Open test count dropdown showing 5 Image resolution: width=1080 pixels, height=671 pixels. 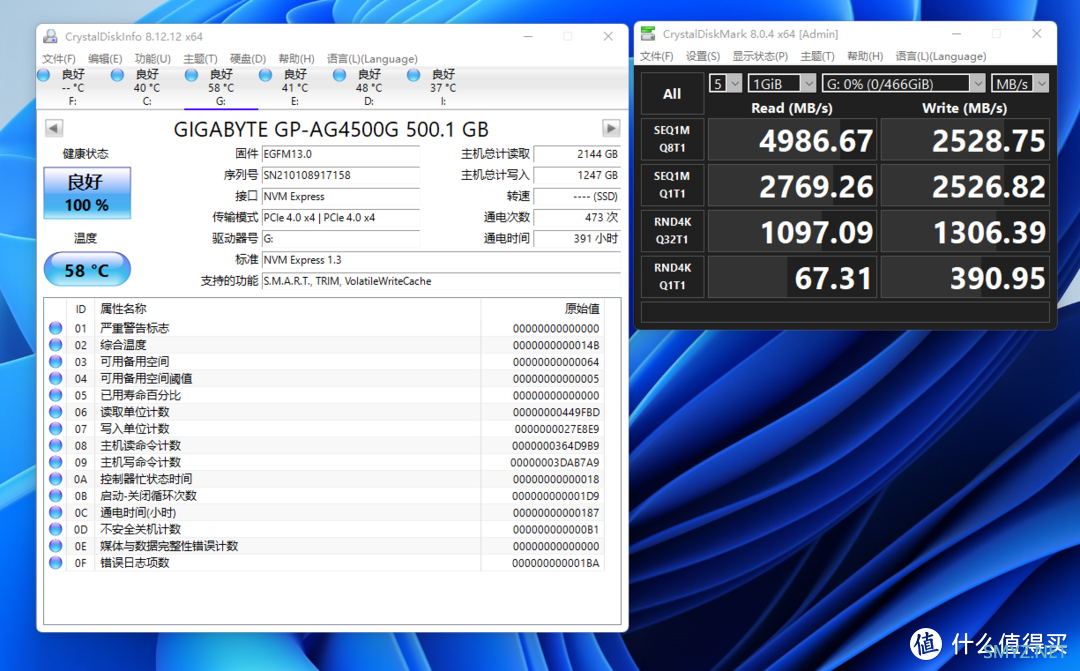tap(725, 83)
